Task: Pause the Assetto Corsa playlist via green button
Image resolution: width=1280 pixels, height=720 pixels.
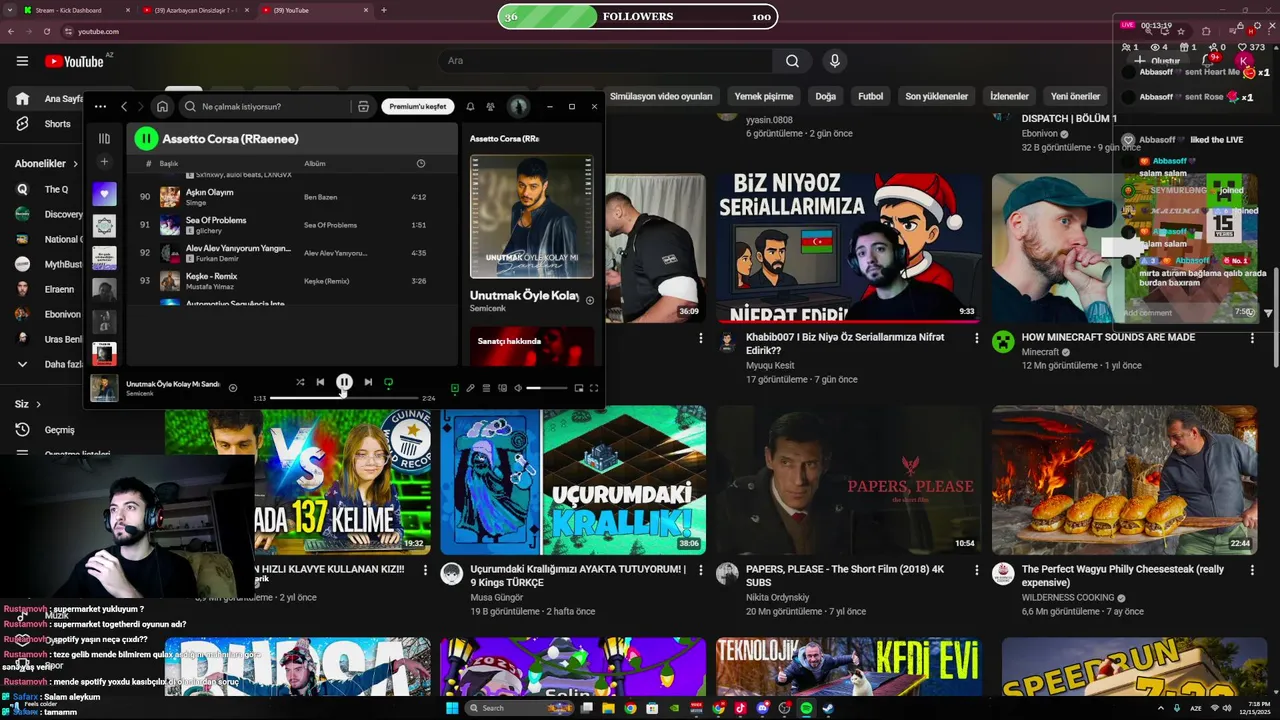Action: [x=146, y=139]
